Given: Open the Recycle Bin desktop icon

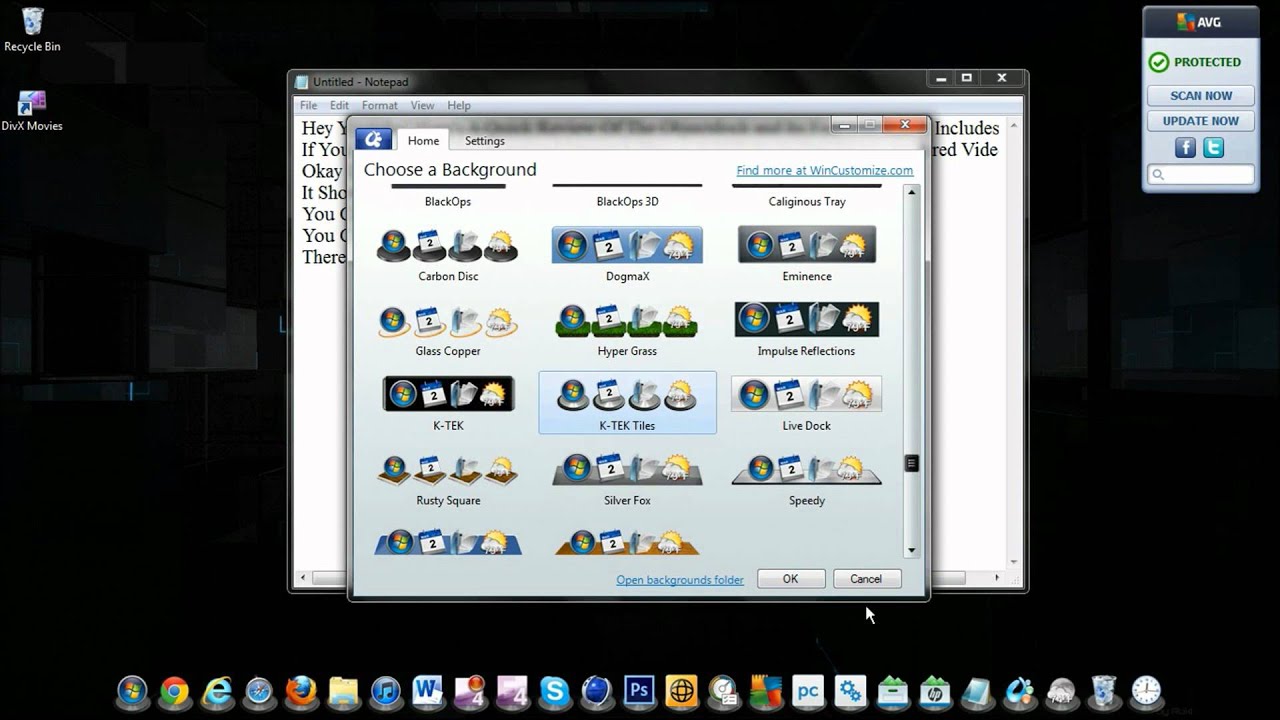Looking at the screenshot, I should click(x=32, y=30).
